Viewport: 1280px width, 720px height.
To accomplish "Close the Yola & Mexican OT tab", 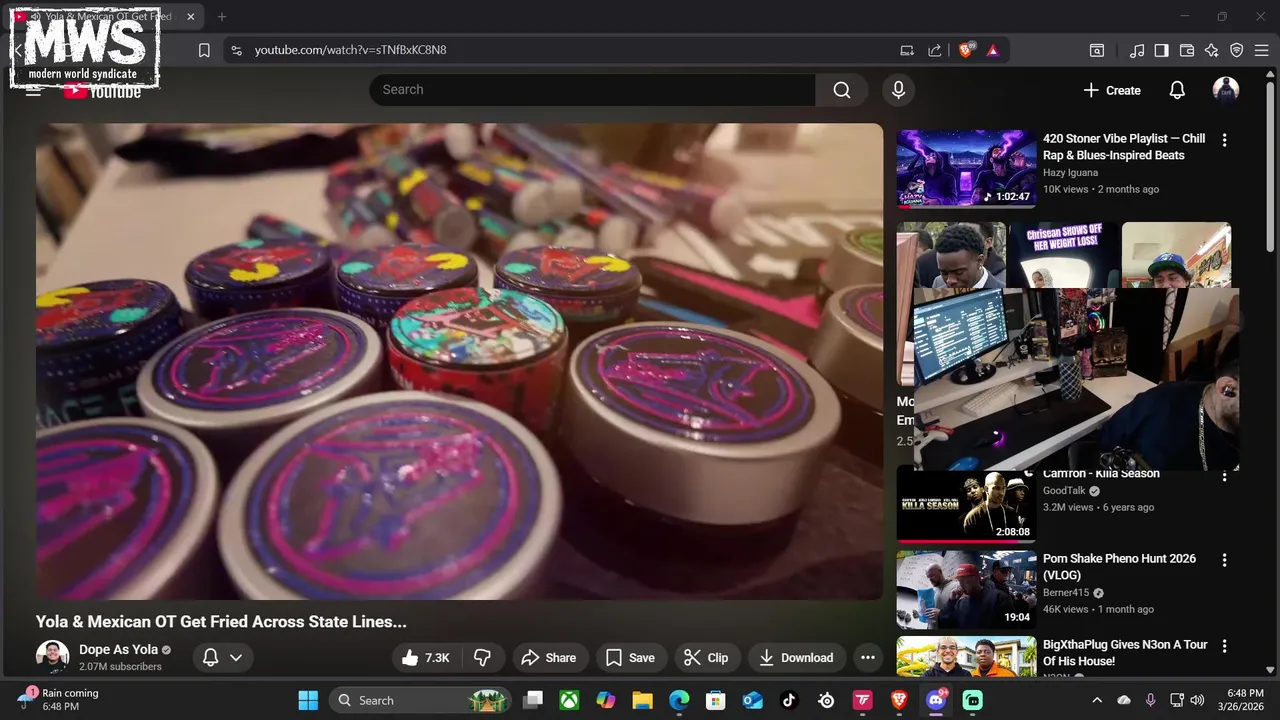I will pyautogui.click(x=191, y=17).
